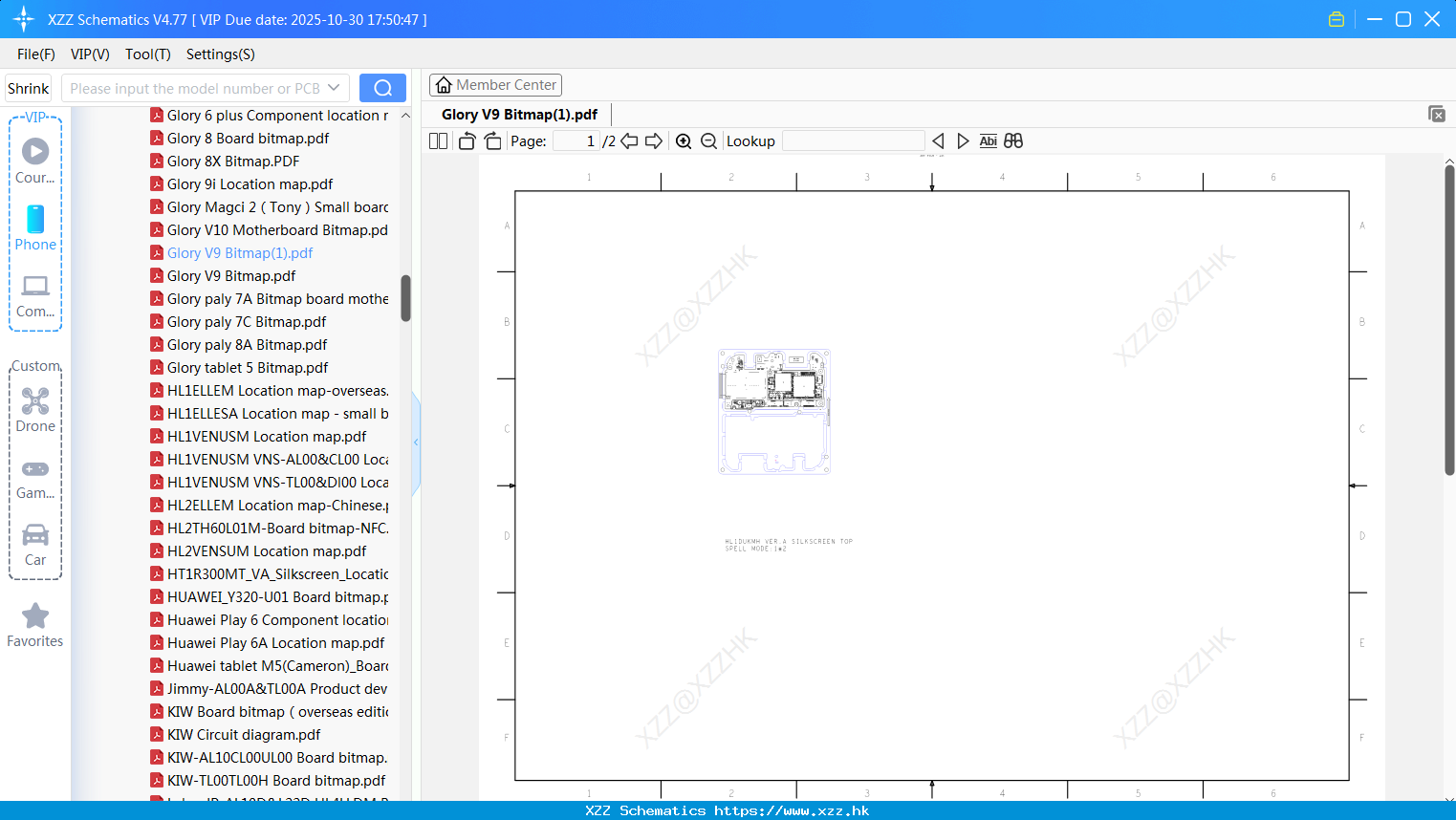The width and height of the screenshot is (1456, 820).
Task: Click the yellow shop icon in the title bar
Action: (x=1336, y=19)
